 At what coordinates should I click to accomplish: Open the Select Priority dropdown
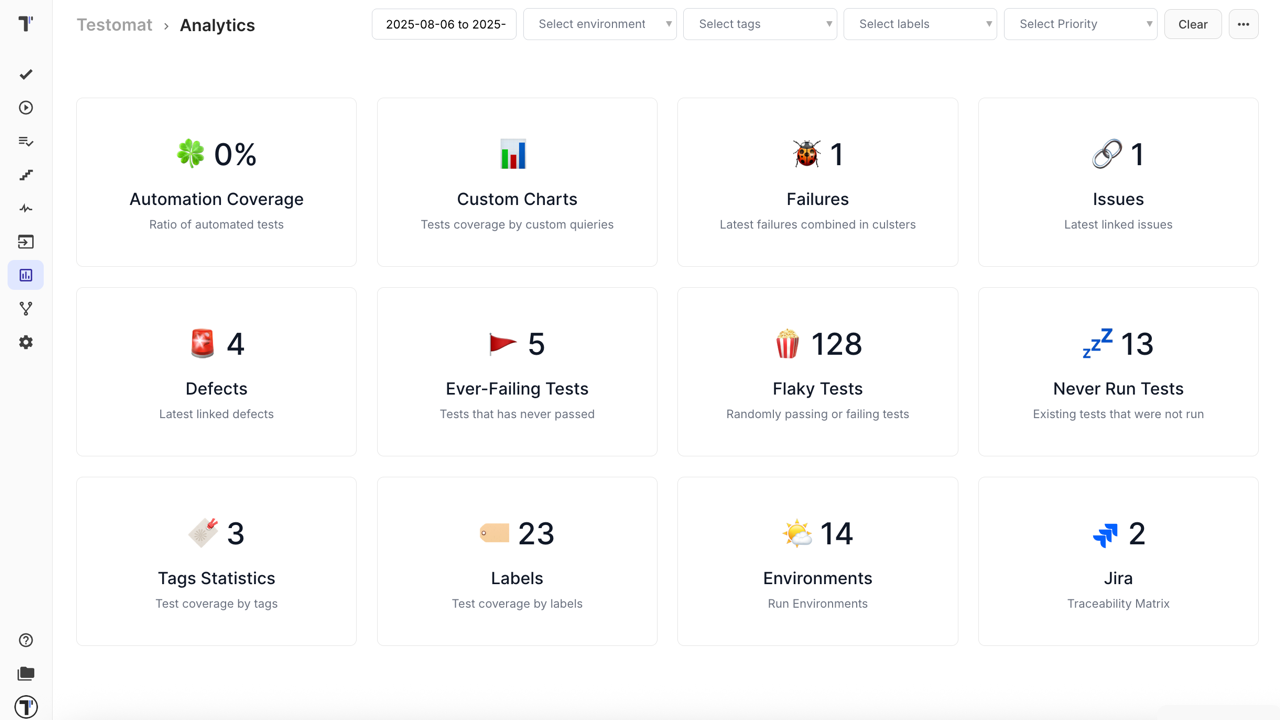[x=1080, y=24]
